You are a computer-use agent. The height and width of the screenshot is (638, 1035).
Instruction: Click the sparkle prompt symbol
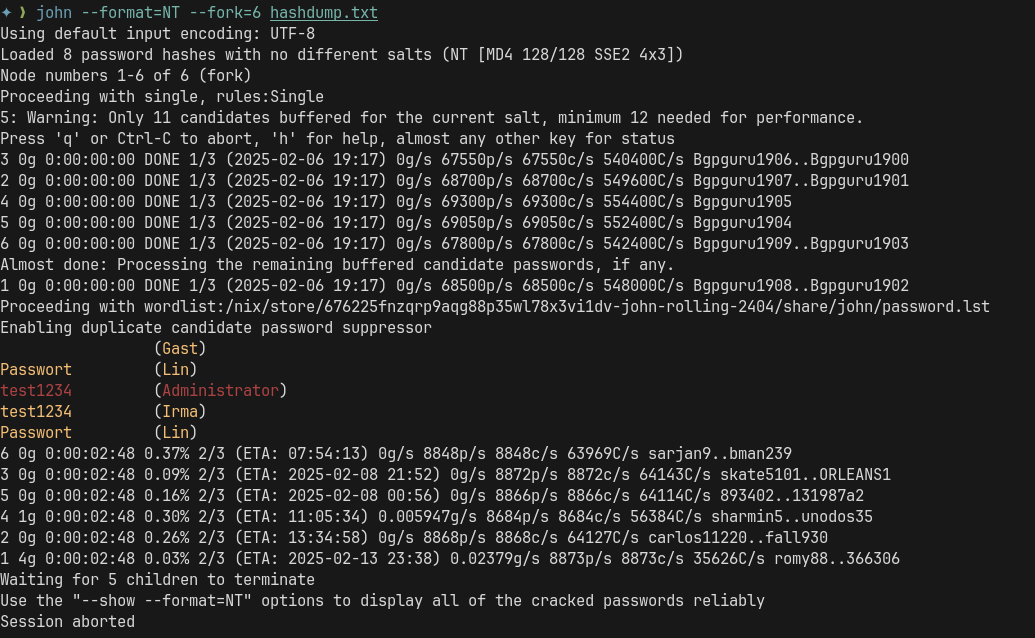(x=6, y=13)
